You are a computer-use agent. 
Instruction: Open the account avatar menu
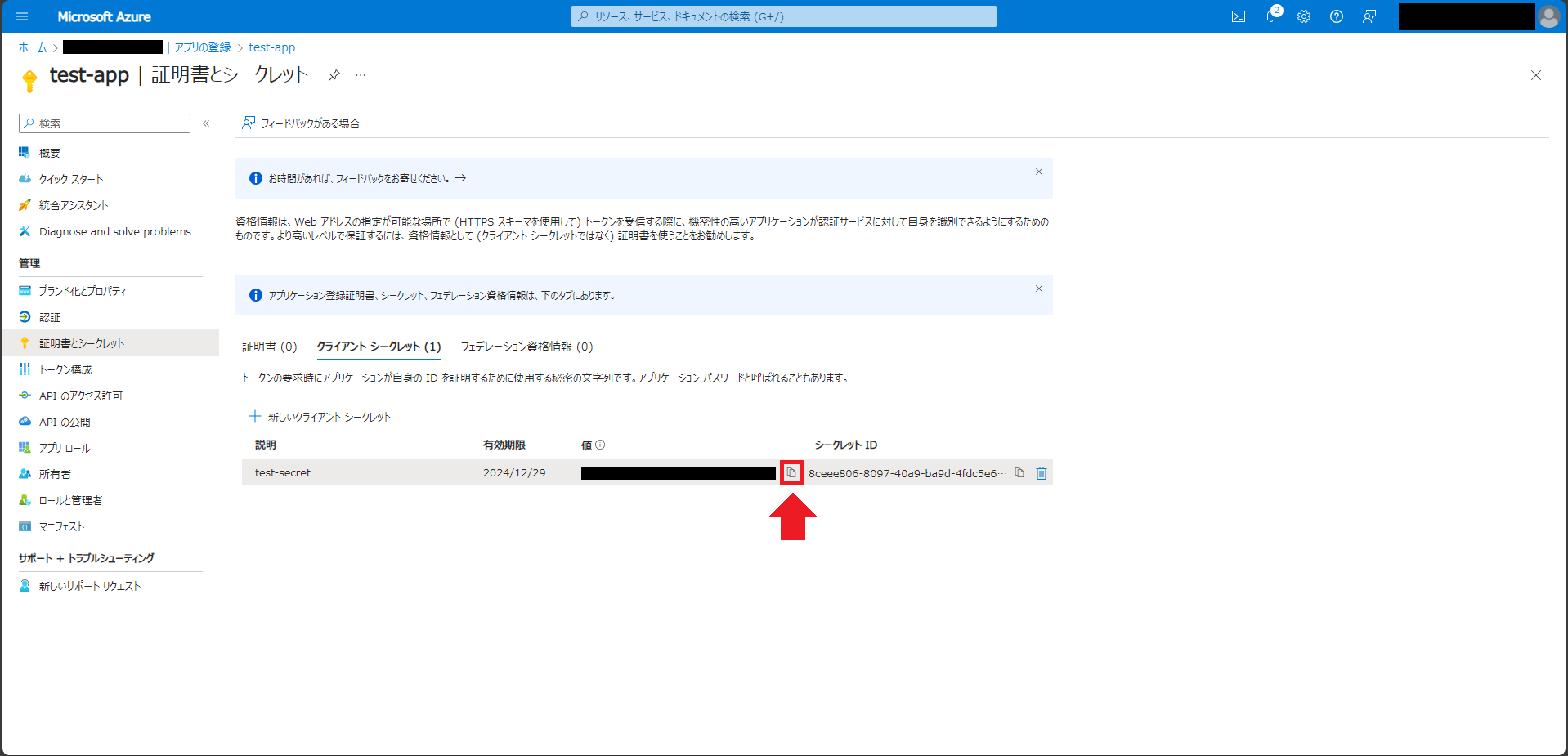coord(1549,16)
